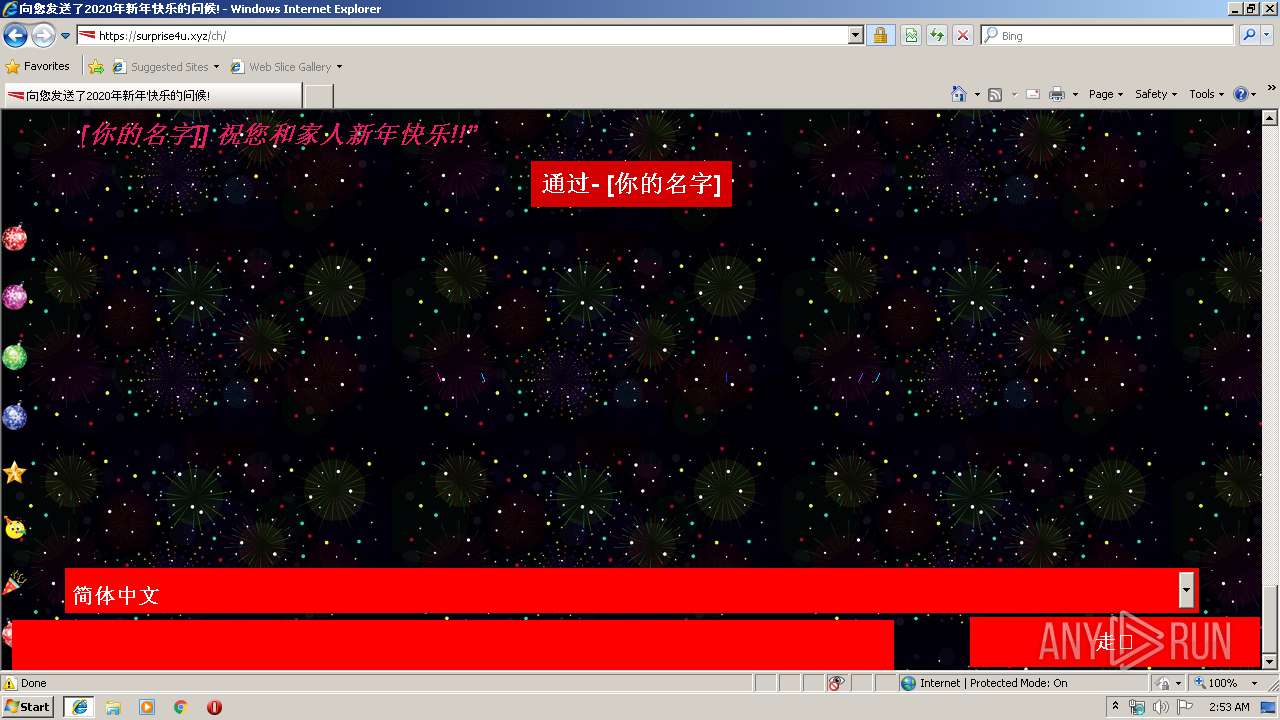
Task: Expand the address bar URL history dropdown
Action: point(856,36)
